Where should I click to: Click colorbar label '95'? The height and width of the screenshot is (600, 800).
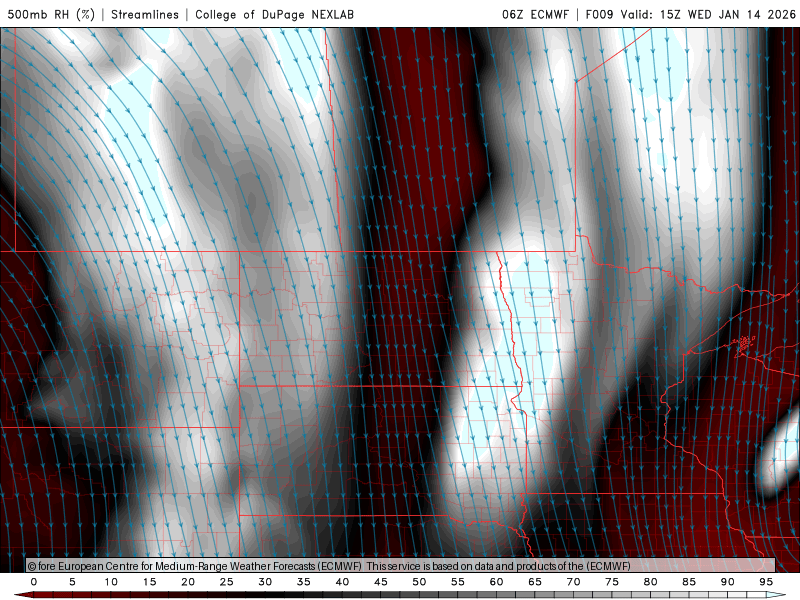pyautogui.click(x=766, y=582)
